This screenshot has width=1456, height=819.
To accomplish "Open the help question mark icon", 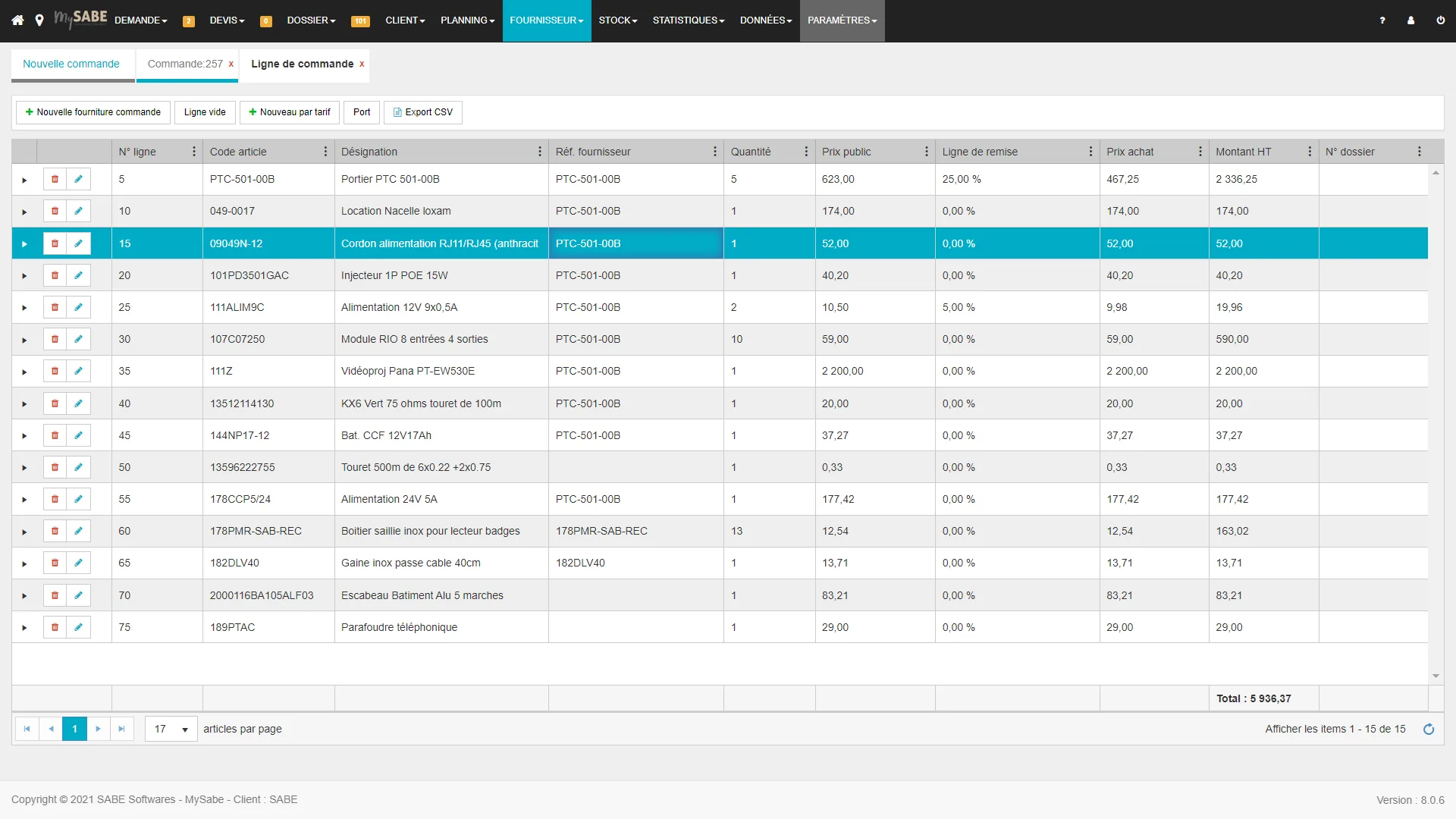I will [1382, 20].
